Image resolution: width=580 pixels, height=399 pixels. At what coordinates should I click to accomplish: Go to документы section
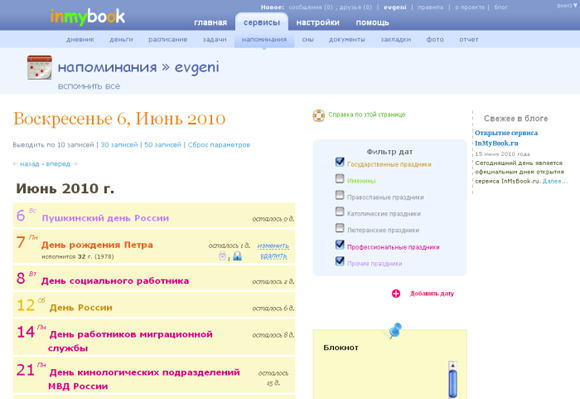coord(347,40)
